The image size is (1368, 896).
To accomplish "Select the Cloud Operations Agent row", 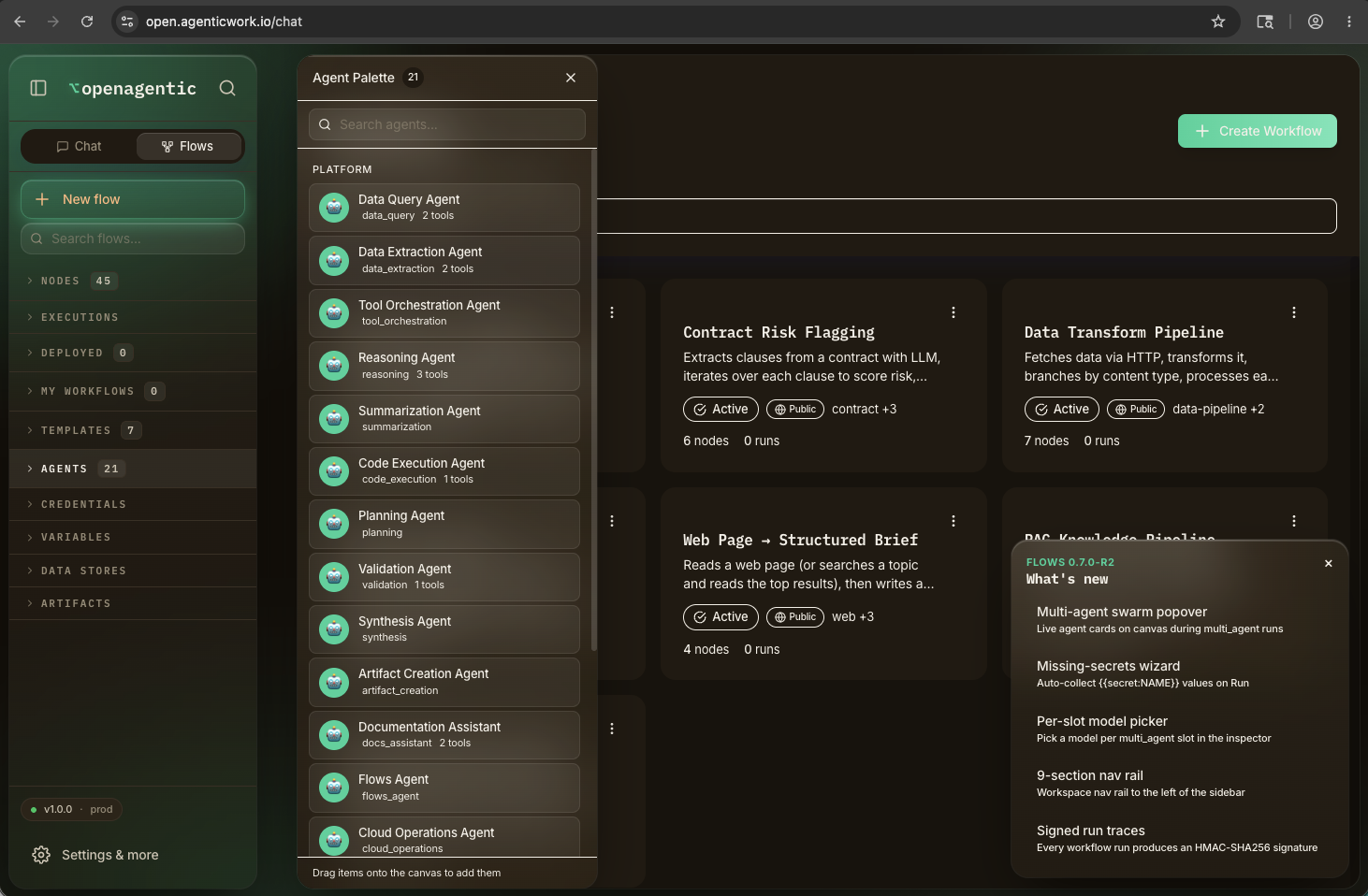I will tap(444, 837).
